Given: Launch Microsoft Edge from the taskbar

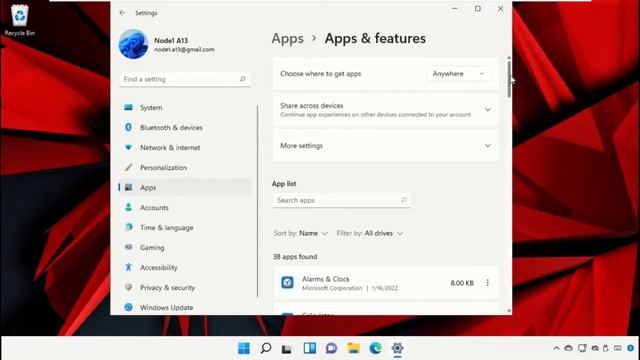Looking at the screenshot, I should pos(376,348).
